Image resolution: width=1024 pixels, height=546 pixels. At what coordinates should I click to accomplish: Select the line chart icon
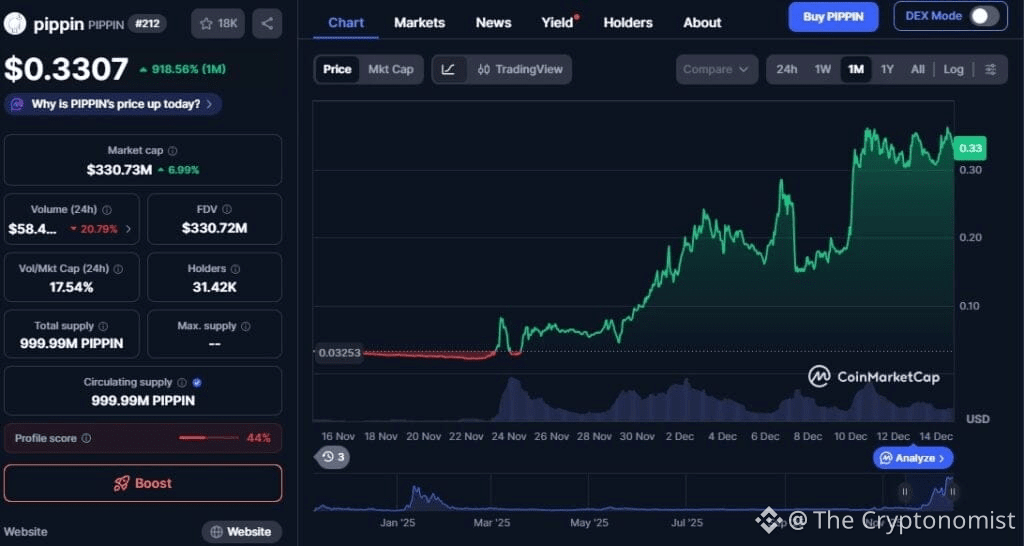(x=449, y=69)
